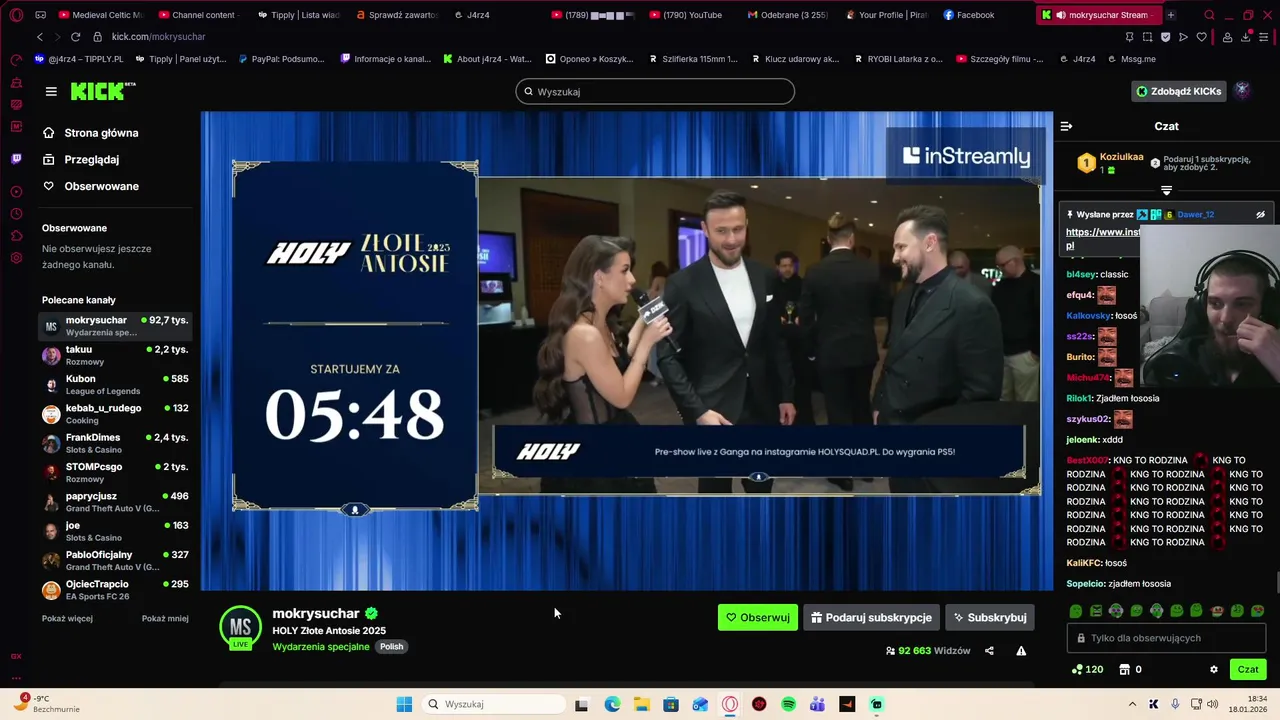Click the heart bookmark icon in the address bar
Image resolution: width=1280 pixels, height=720 pixels.
[1201, 37]
